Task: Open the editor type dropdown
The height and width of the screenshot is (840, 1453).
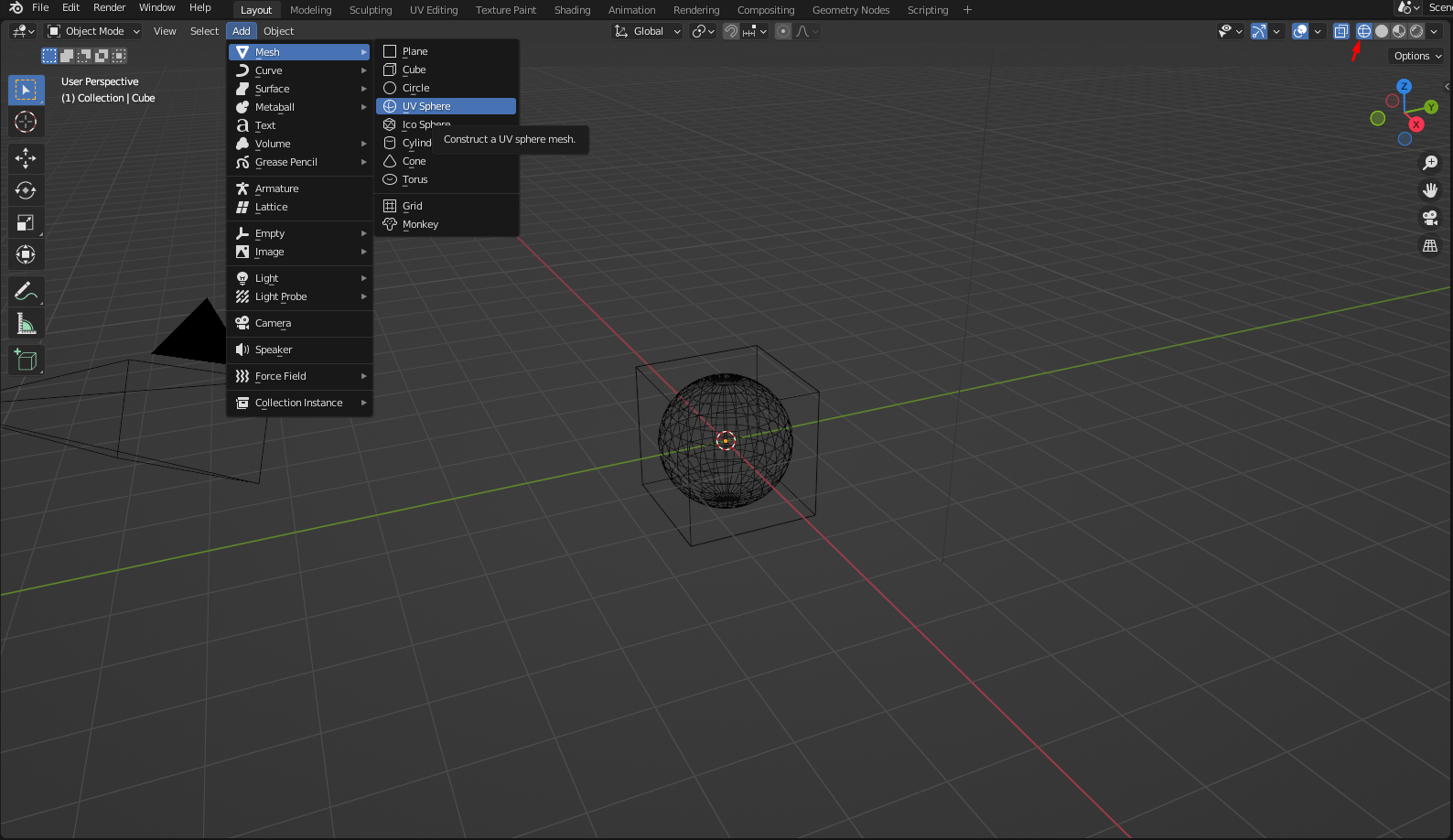Action: pos(23,31)
